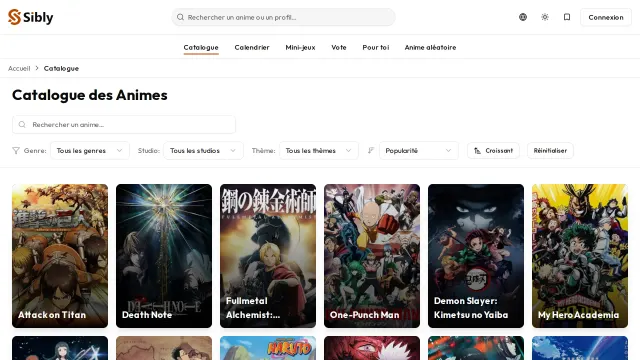640x360 pixels.
Task: Switch to the Calendrier tab
Action: coord(252,47)
